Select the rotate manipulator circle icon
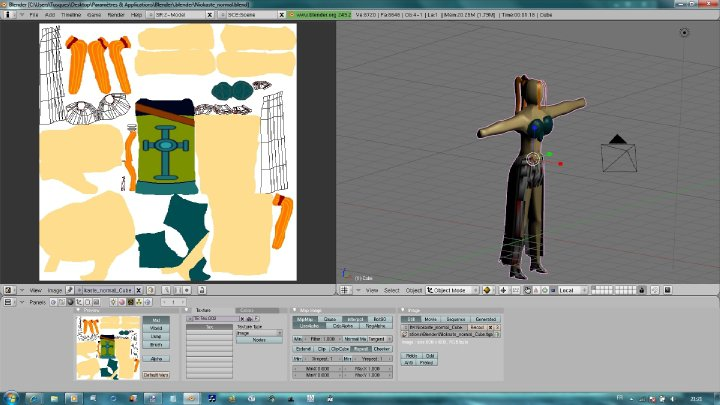 click(544, 290)
